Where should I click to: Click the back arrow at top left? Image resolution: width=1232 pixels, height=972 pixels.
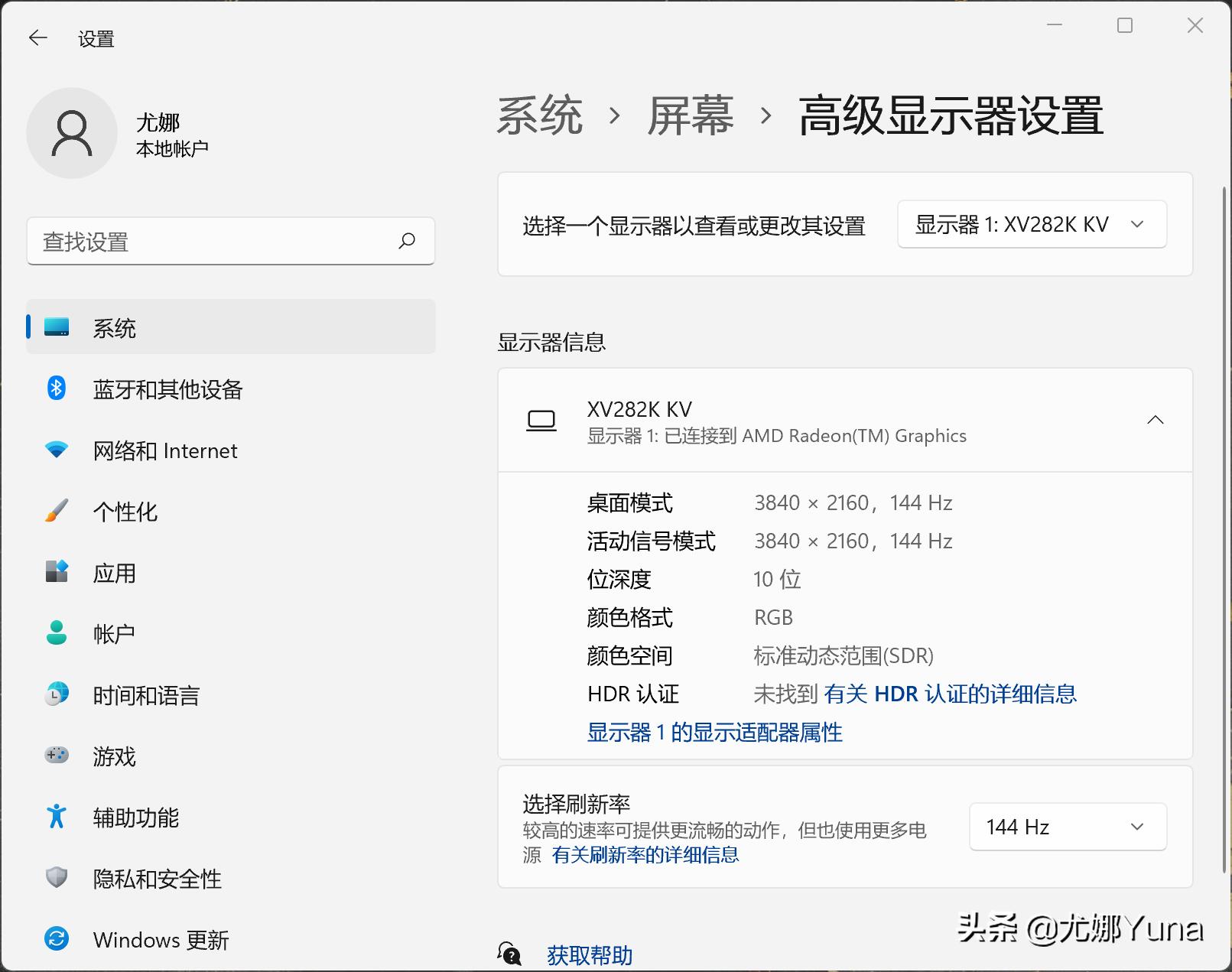[x=37, y=37]
